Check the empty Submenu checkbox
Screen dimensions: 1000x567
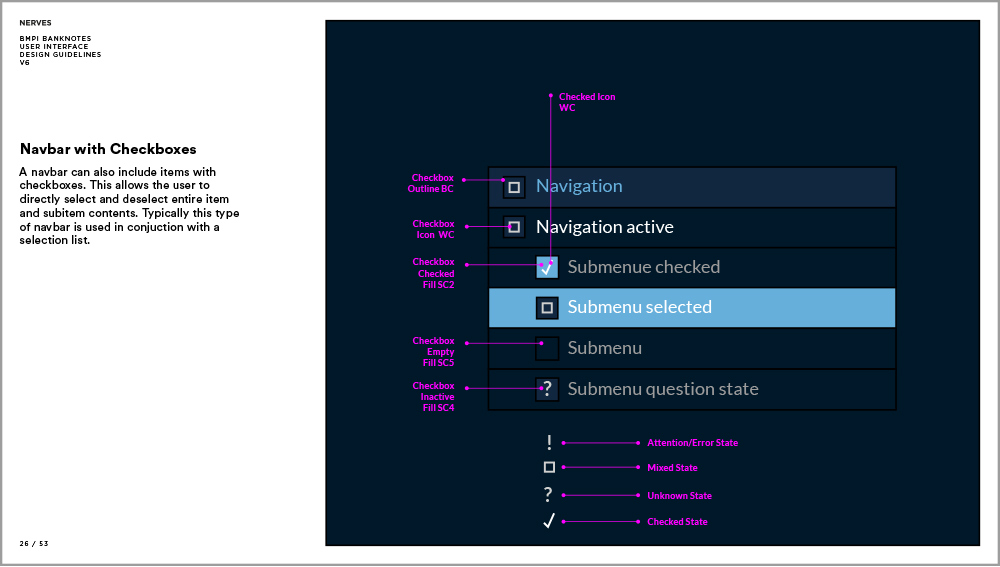547,348
